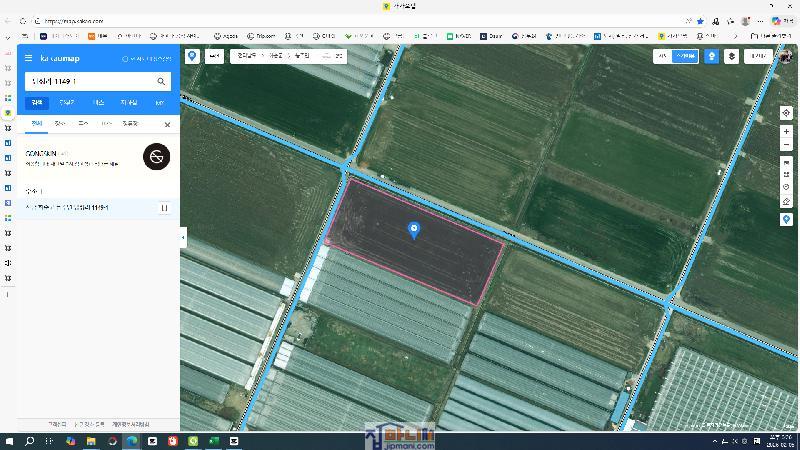
Task: Switch to the standard map mode
Action: point(662,57)
